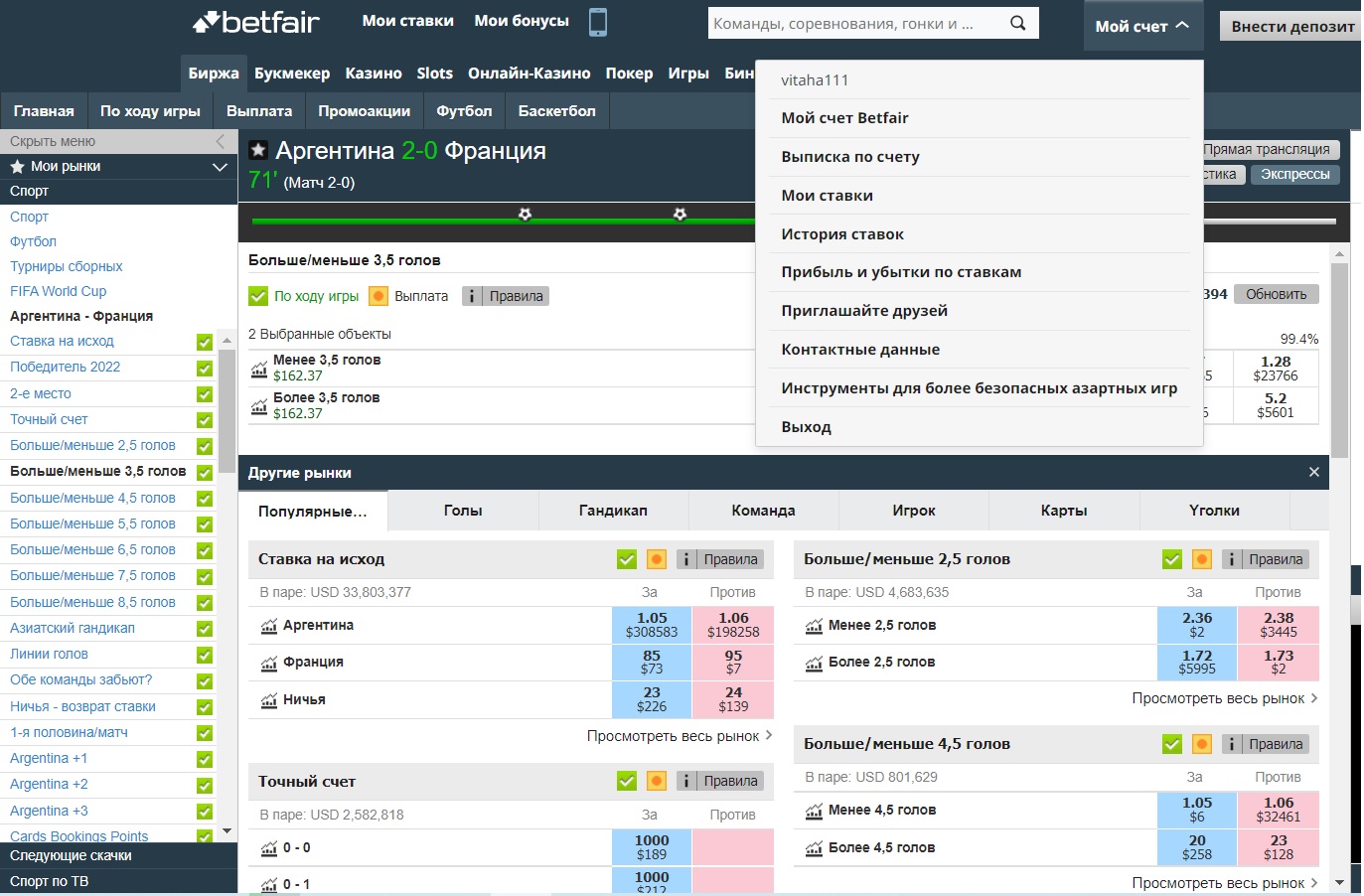
Task: Click cash-out icon in Ставка на исход header
Action: [656, 559]
